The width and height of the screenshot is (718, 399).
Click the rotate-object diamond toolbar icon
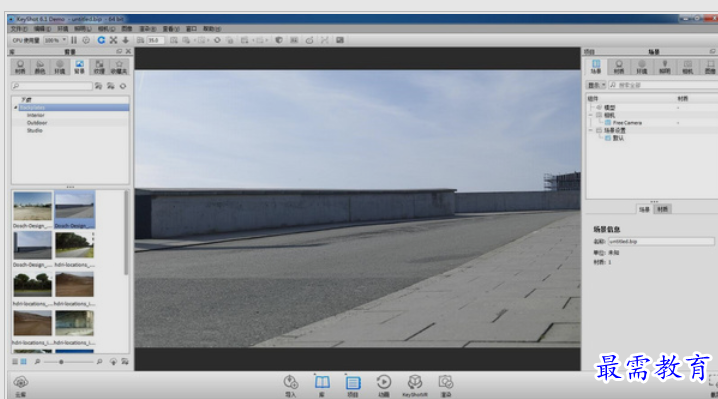pyautogui.click(x=217, y=40)
